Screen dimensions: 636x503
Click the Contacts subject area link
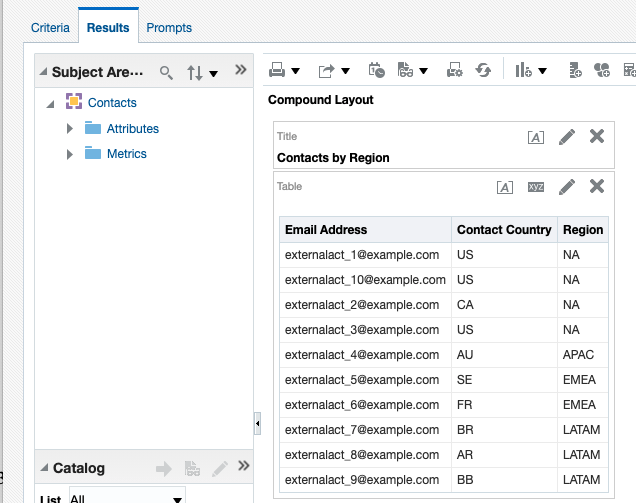tap(112, 103)
